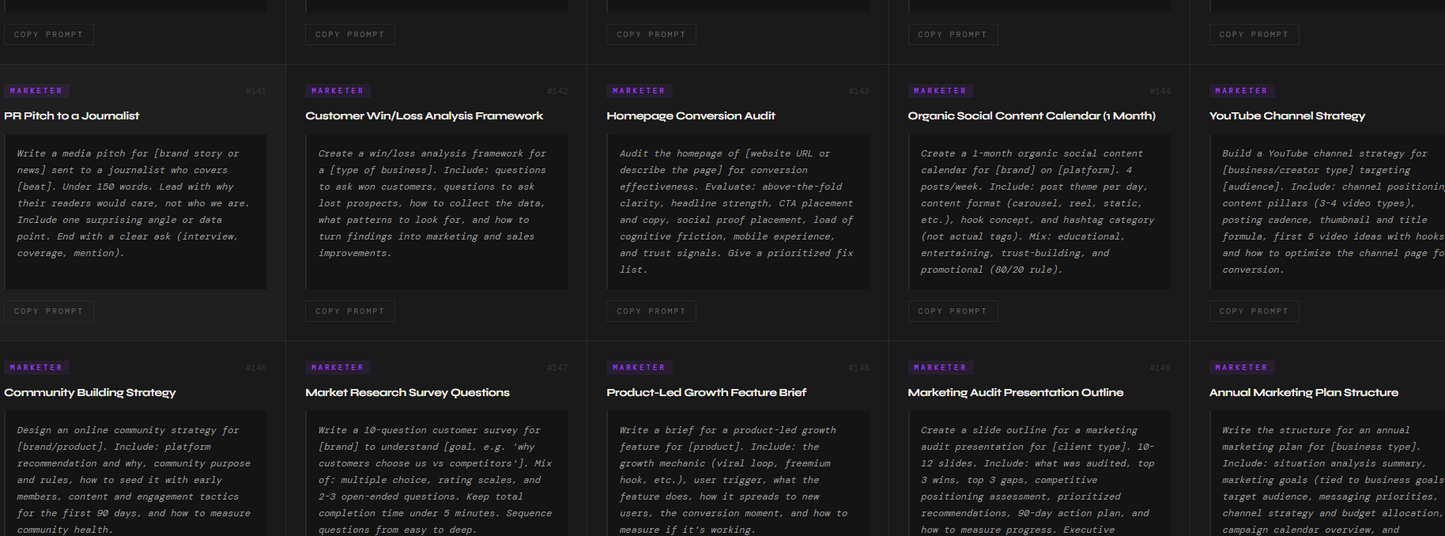1445x536 pixels.
Task: Click the #142 card number
Action: click(557, 92)
